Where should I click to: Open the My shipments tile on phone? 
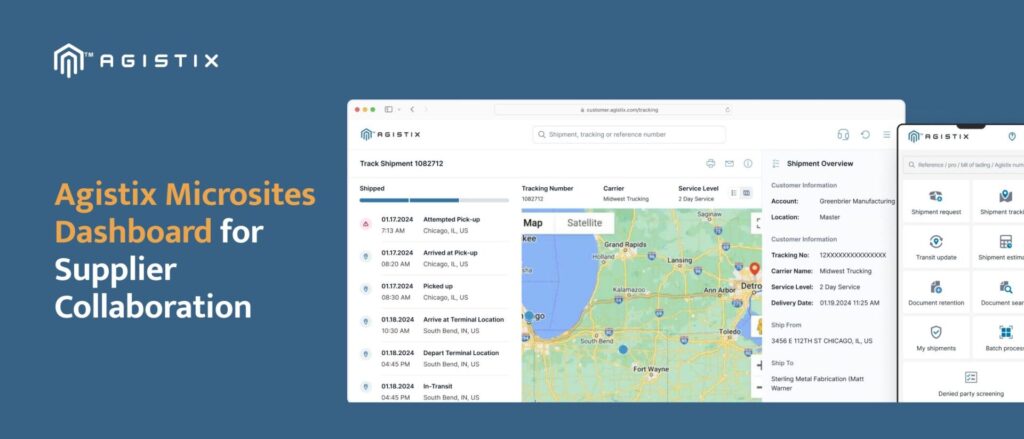pyautogui.click(x=936, y=338)
